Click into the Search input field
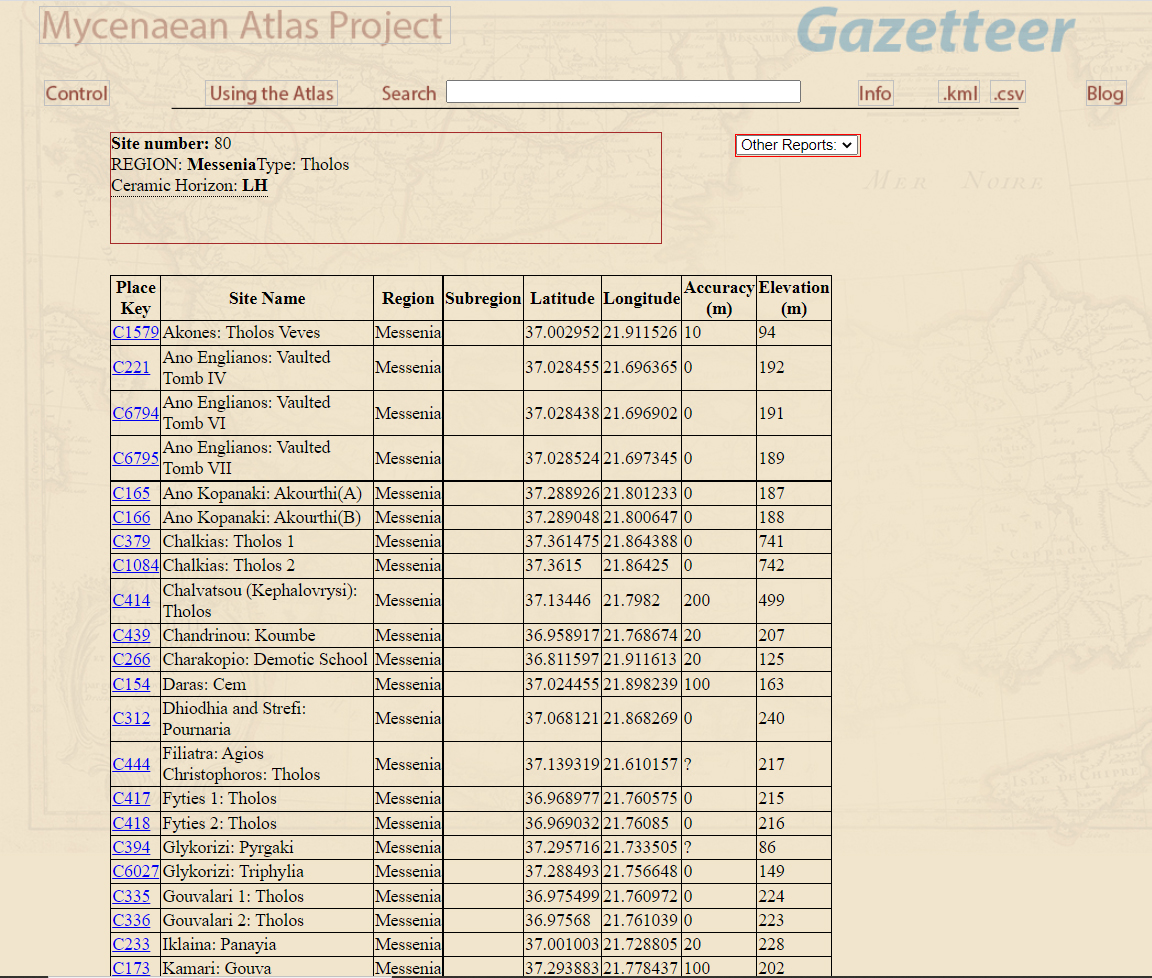Screen dimensions: 1152x978 623,92
